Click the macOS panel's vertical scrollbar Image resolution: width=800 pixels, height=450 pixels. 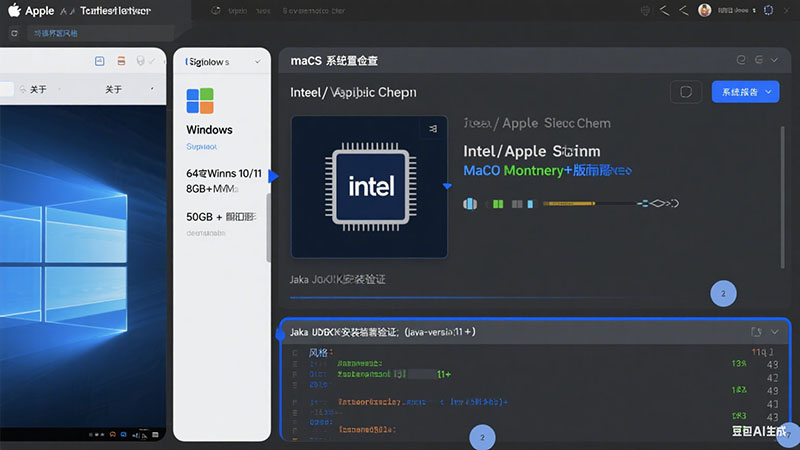point(783,197)
